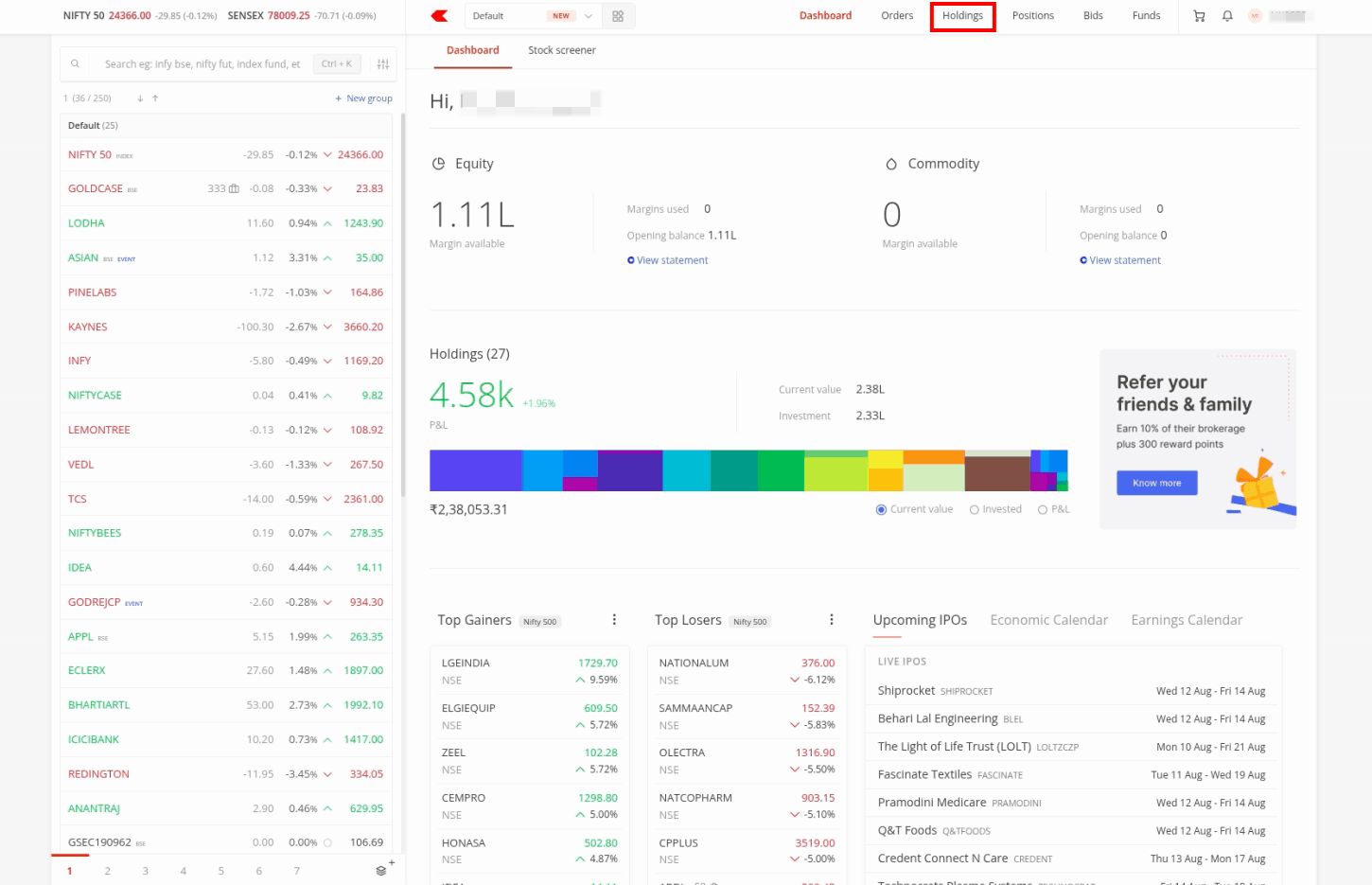Open ZEEL in Top Gainers
The width and height of the screenshot is (1372, 885).
pyautogui.click(x=529, y=761)
